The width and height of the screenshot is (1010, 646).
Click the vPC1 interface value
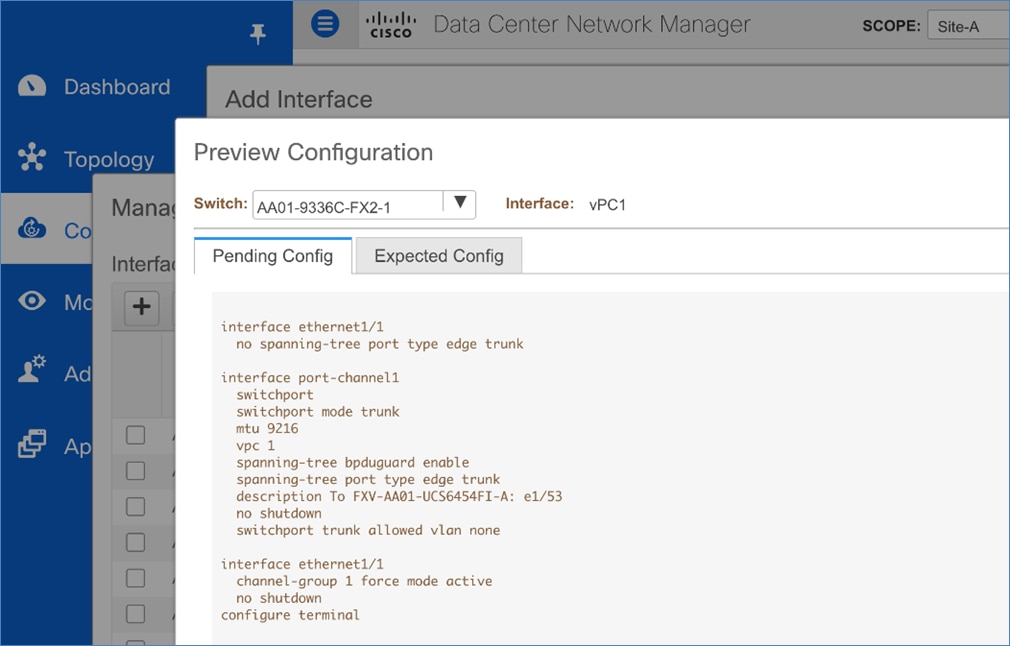click(607, 205)
